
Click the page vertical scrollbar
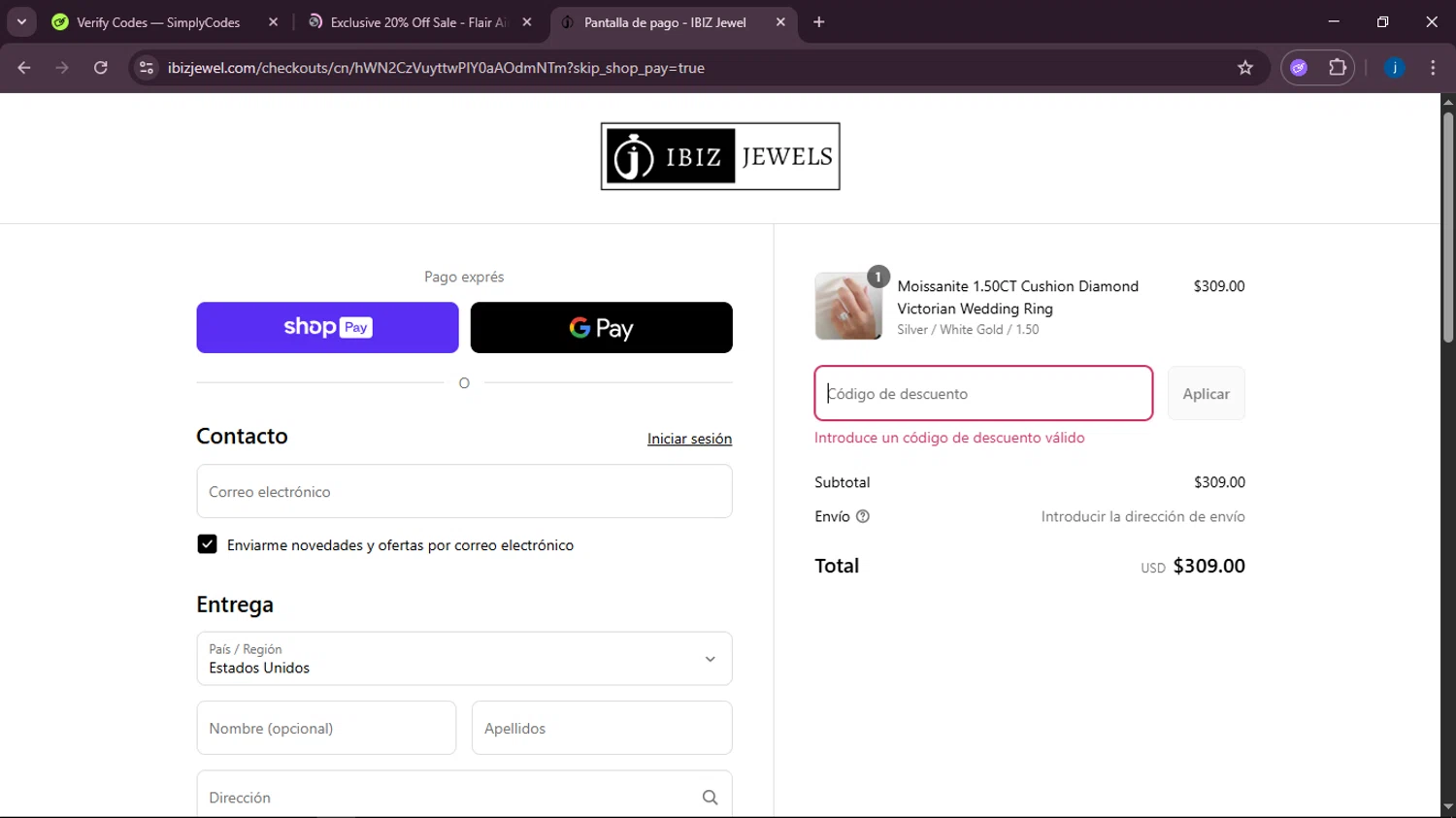pyautogui.click(x=1448, y=227)
